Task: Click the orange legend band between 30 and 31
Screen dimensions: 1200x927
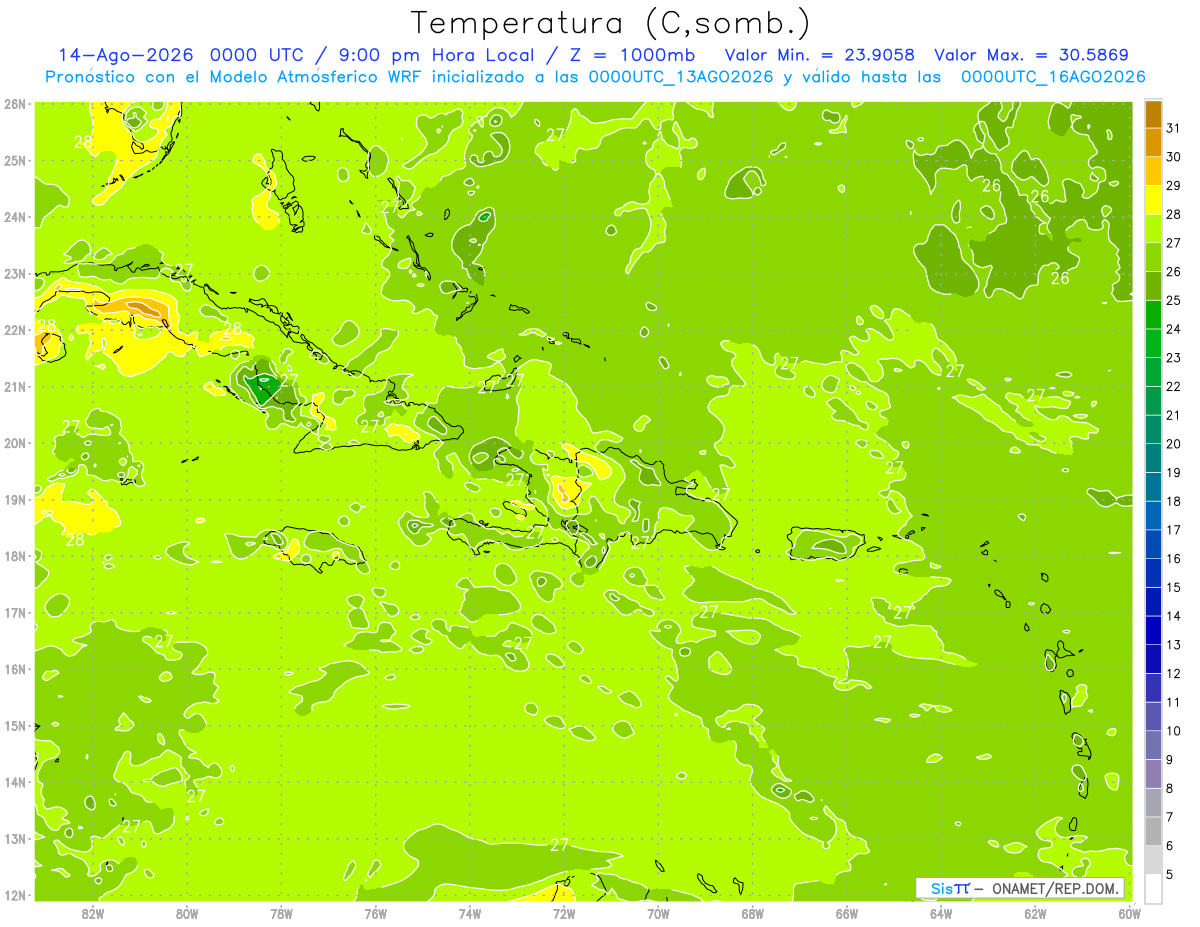Action: coord(1153,143)
